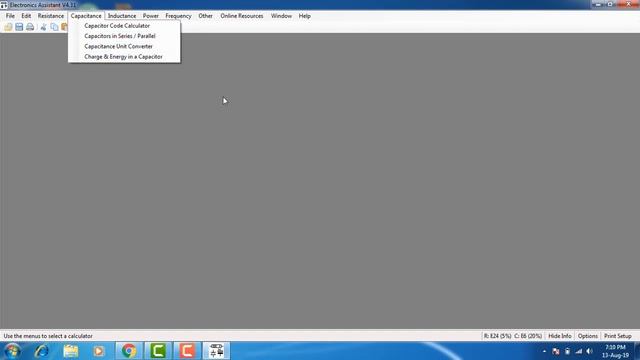The width and height of the screenshot is (640, 360).
Task: Click Action Center flag tray icon
Action: [556, 351]
